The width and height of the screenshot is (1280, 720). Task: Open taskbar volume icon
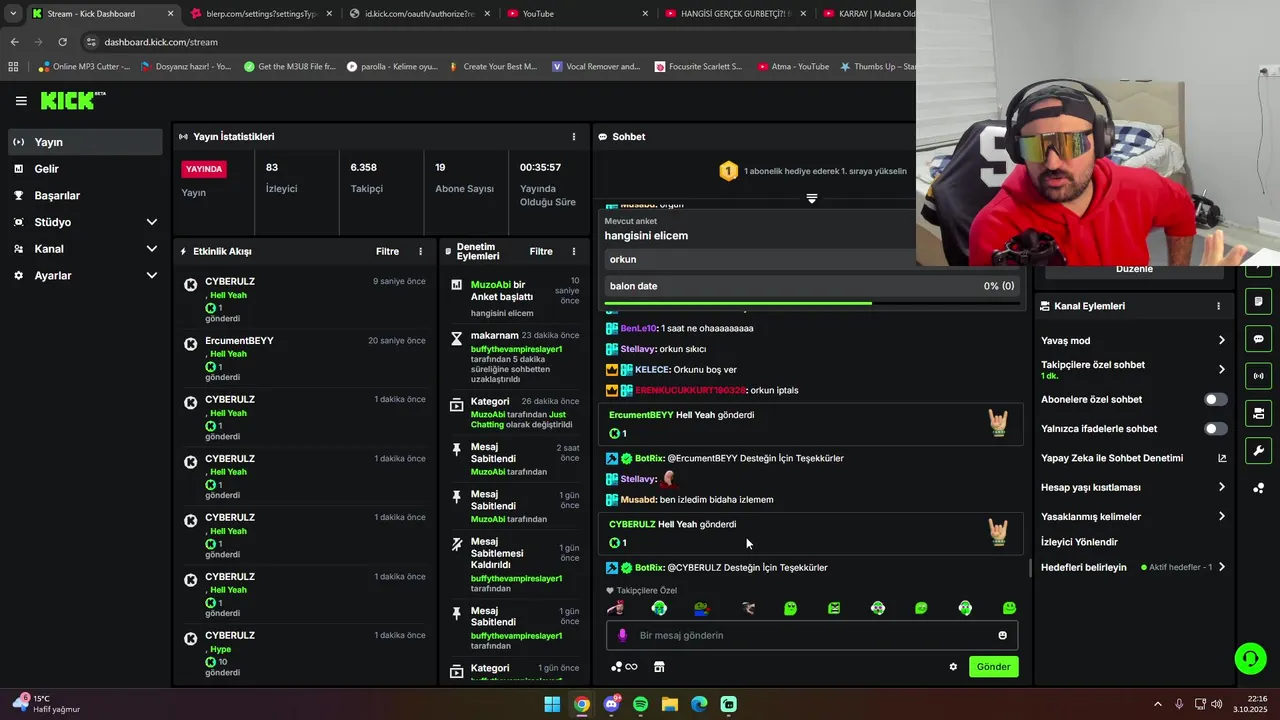point(1216,704)
